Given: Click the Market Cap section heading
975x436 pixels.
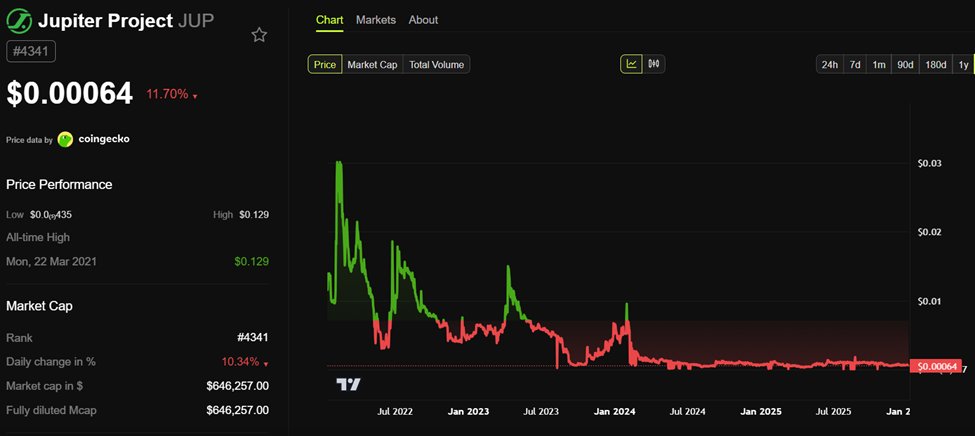Looking at the screenshot, I should (40, 306).
